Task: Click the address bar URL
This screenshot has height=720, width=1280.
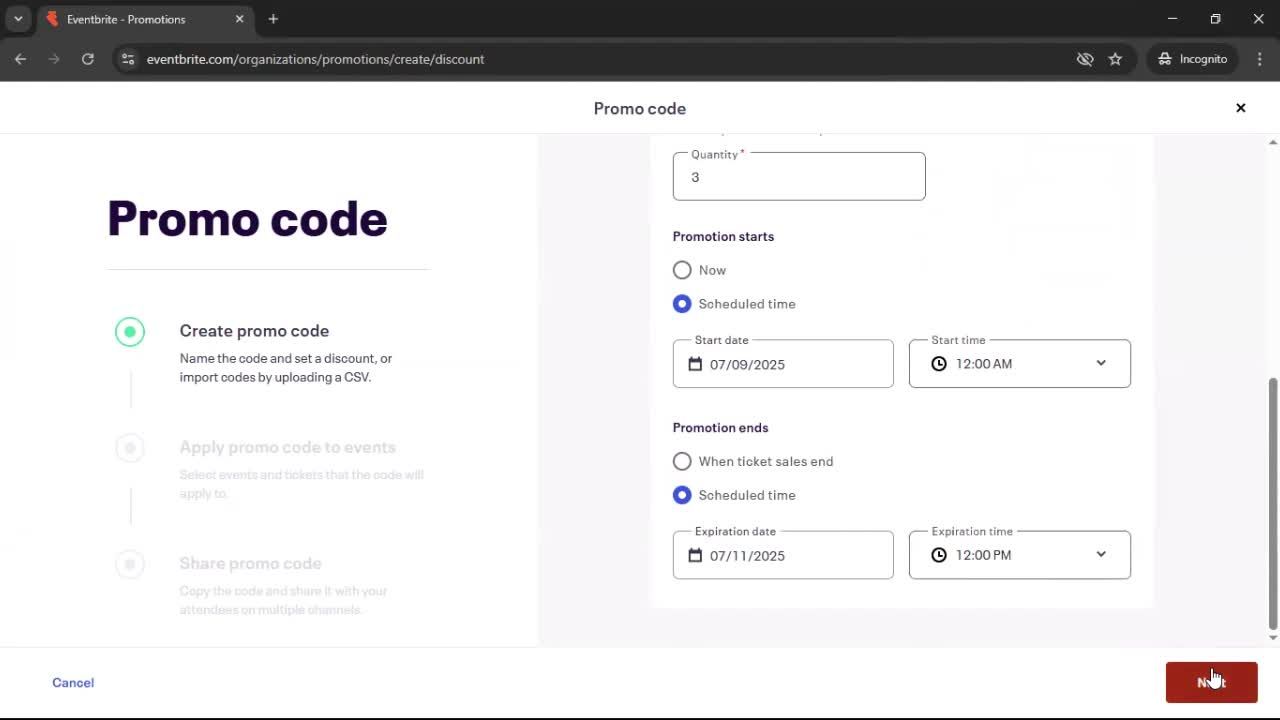Action: (315, 59)
